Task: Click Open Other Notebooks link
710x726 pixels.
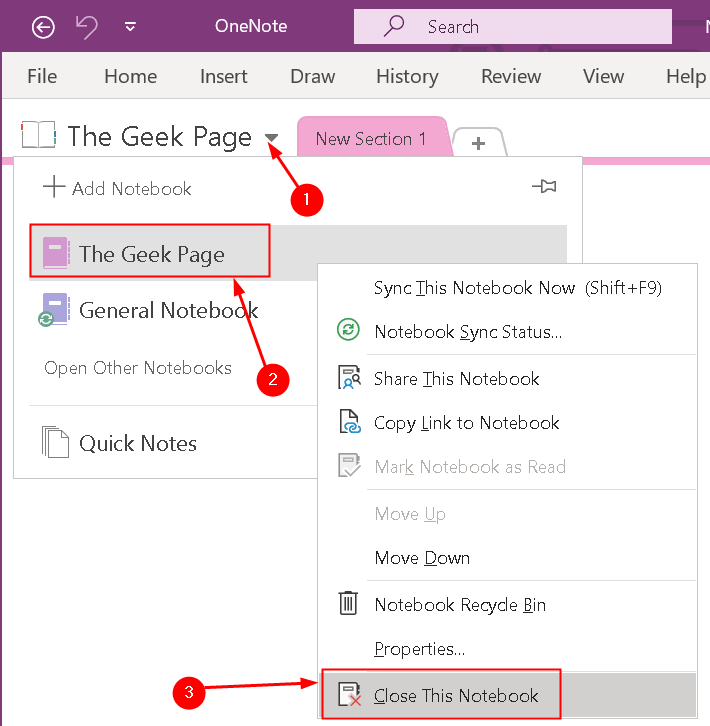Action: pyautogui.click(x=138, y=368)
